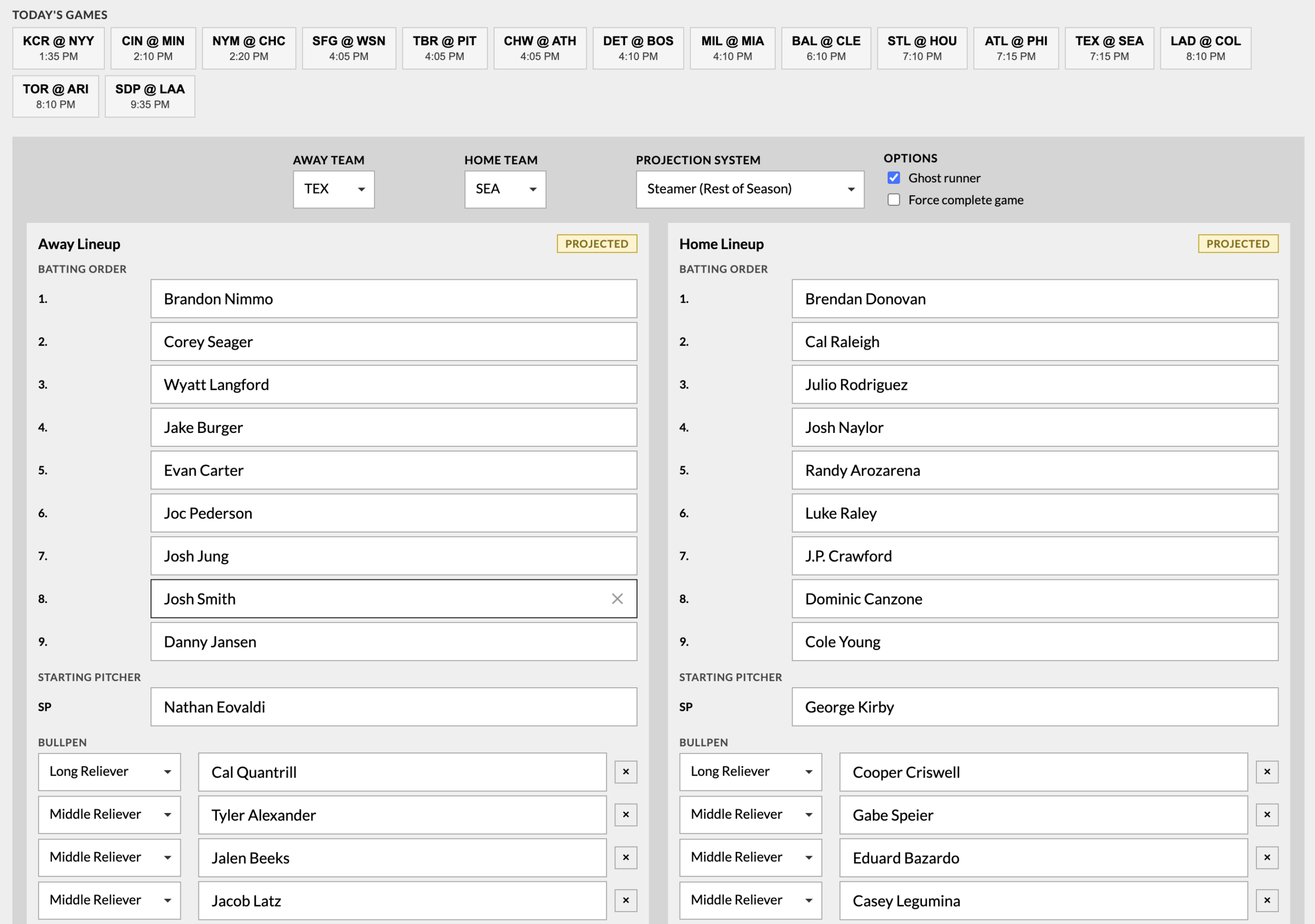Edit the Nathan Eovaldi starting pitcher field

pos(393,707)
